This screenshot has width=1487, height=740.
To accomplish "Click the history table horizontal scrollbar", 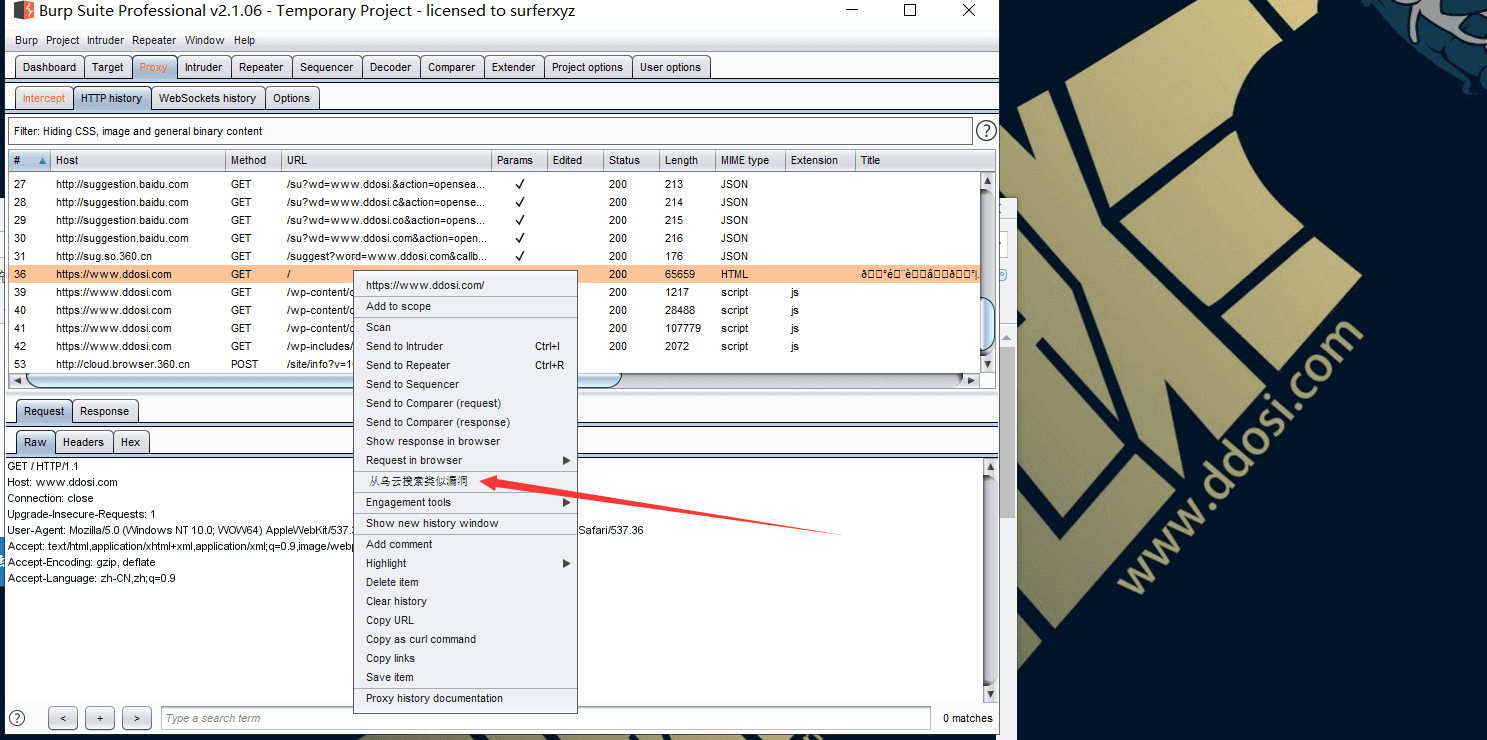I will [x=324, y=380].
